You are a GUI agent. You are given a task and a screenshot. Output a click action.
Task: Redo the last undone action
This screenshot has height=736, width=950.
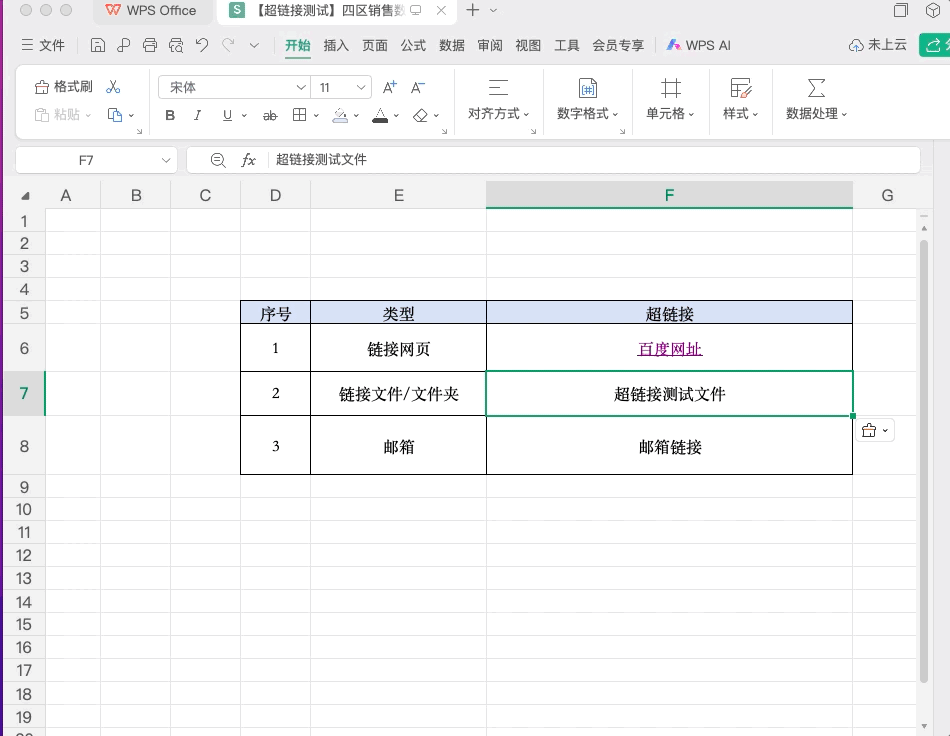click(228, 45)
